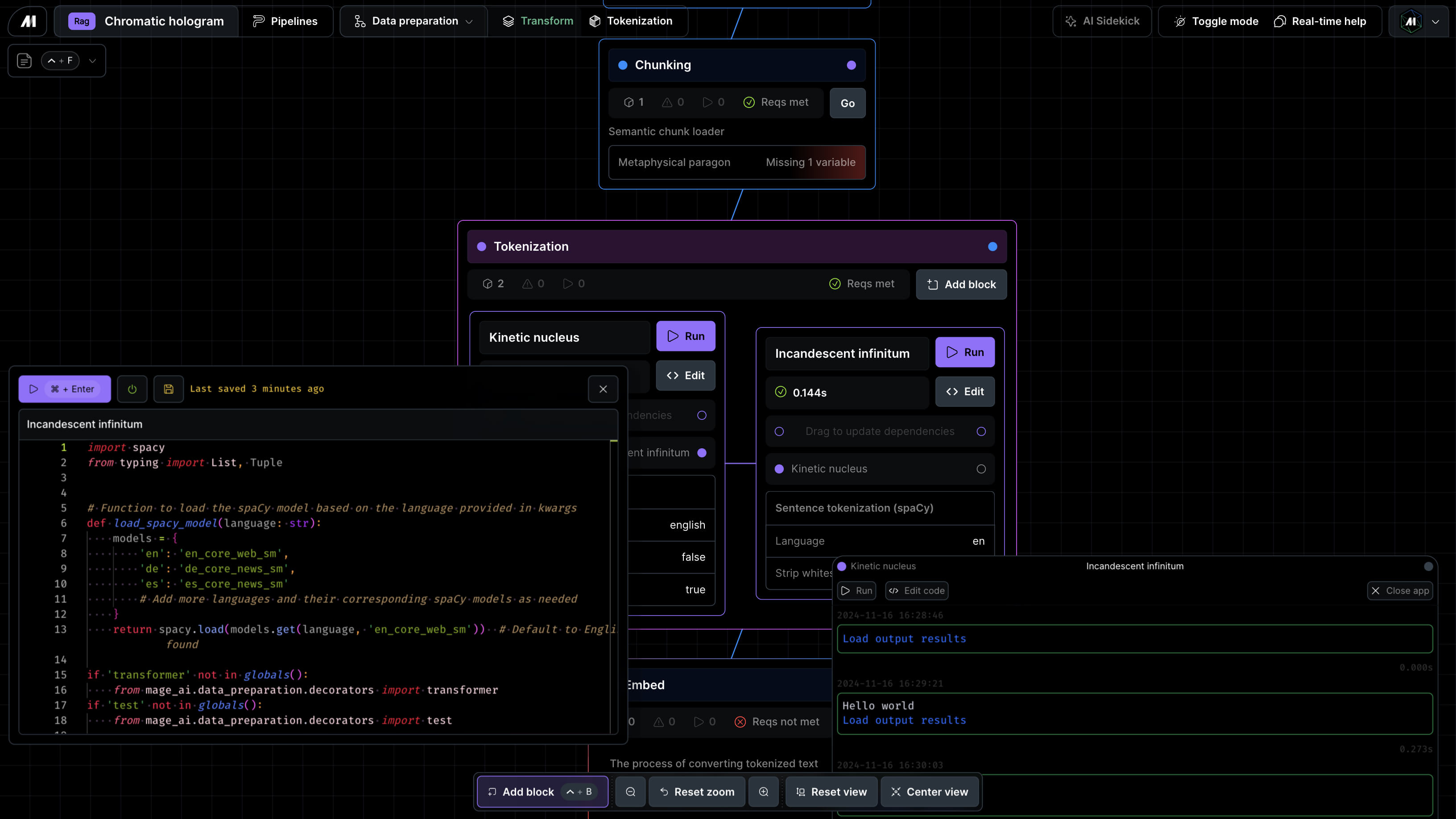Click the Ctrl + F shortcut pill

(60, 61)
